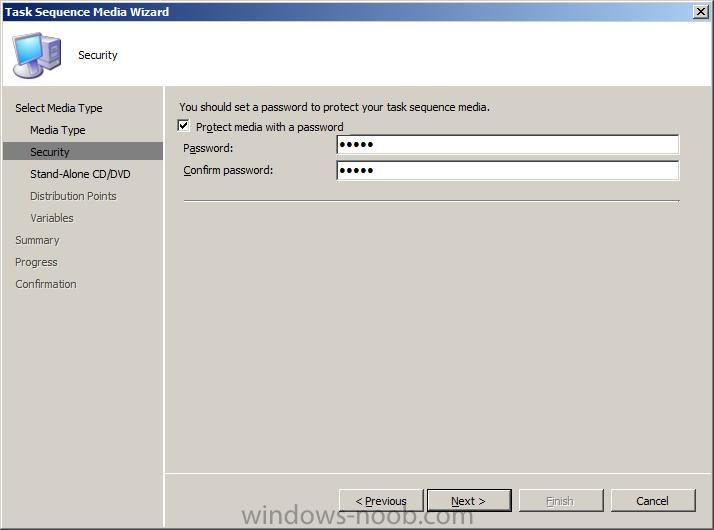Jump to the Confirmation step
Screen dimensions: 714x530
point(46,284)
